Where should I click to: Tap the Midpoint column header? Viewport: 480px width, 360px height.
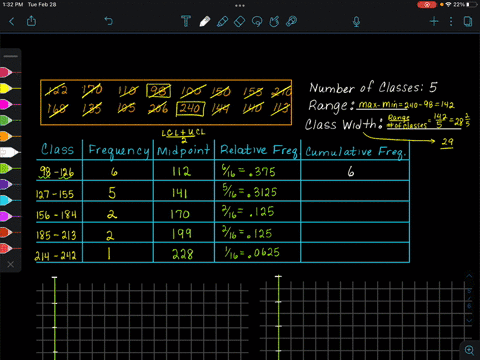click(x=183, y=151)
